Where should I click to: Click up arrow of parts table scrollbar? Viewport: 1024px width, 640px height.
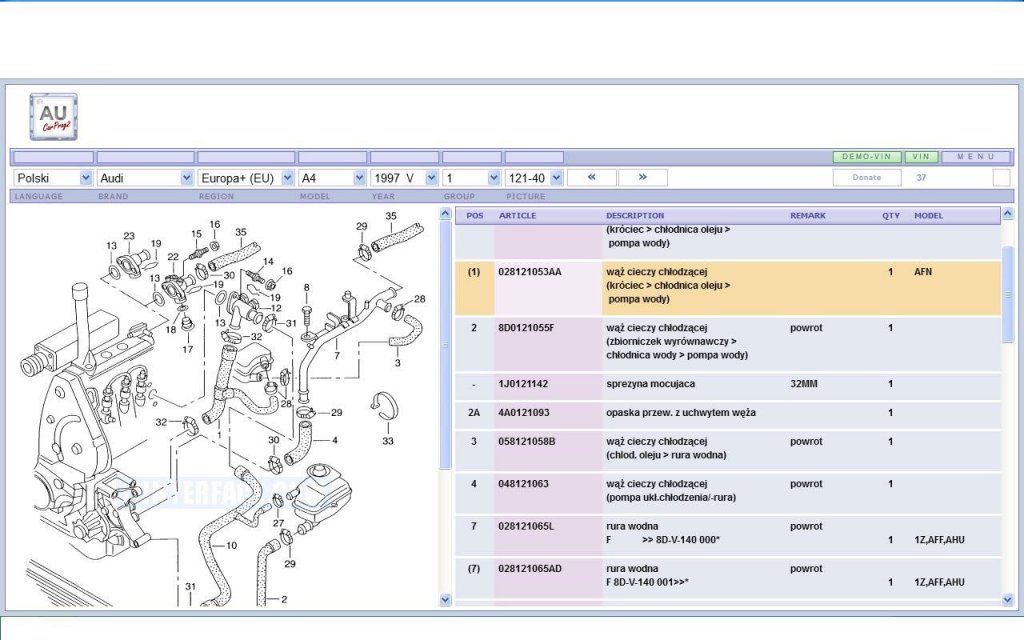[x=1007, y=214]
